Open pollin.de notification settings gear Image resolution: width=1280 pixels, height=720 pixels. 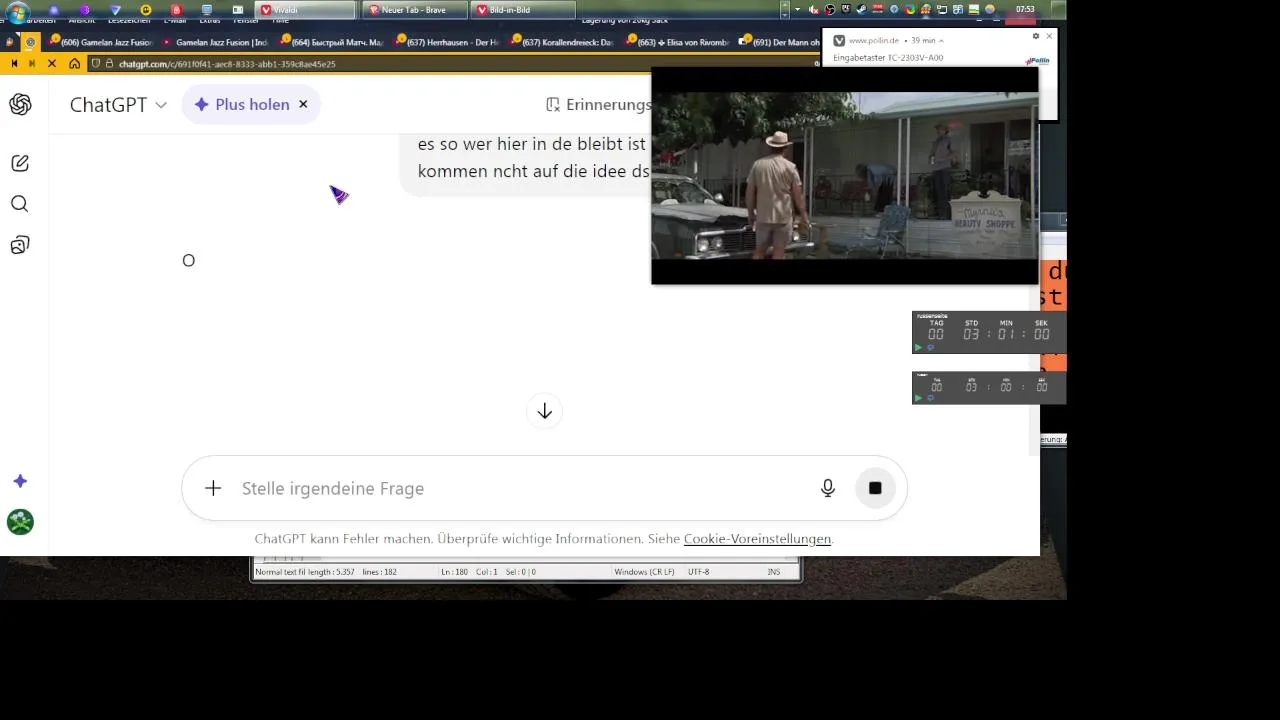coord(1036,36)
